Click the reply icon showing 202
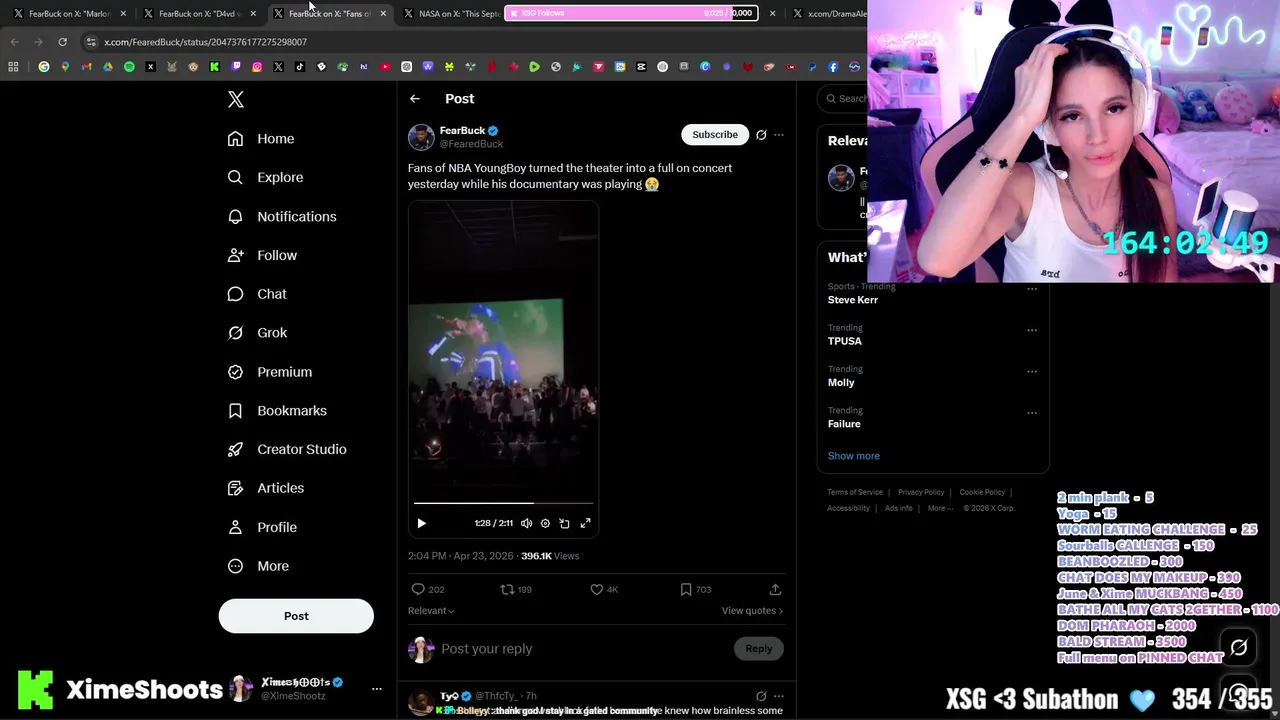The image size is (1280, 720). point(428,590)
